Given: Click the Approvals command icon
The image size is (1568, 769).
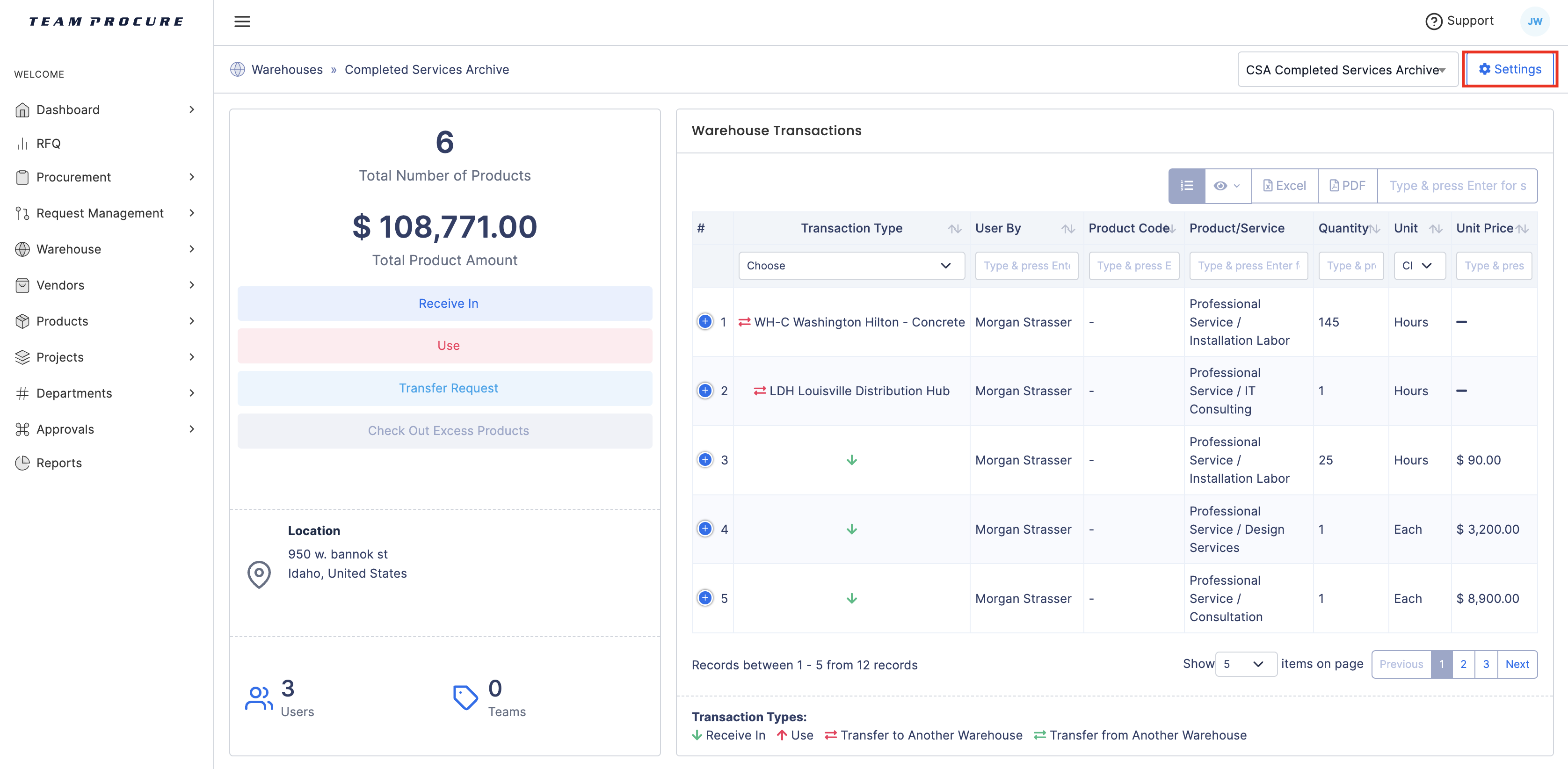Looking at the screenshot, I should coord(22,429).
